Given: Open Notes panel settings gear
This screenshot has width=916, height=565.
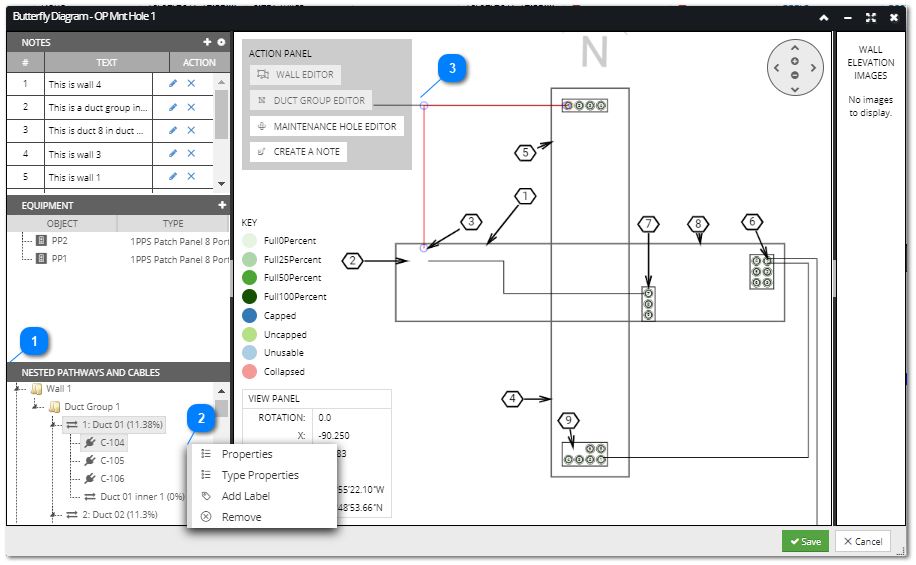Looking at the screenshot, I should coord(221,42).
